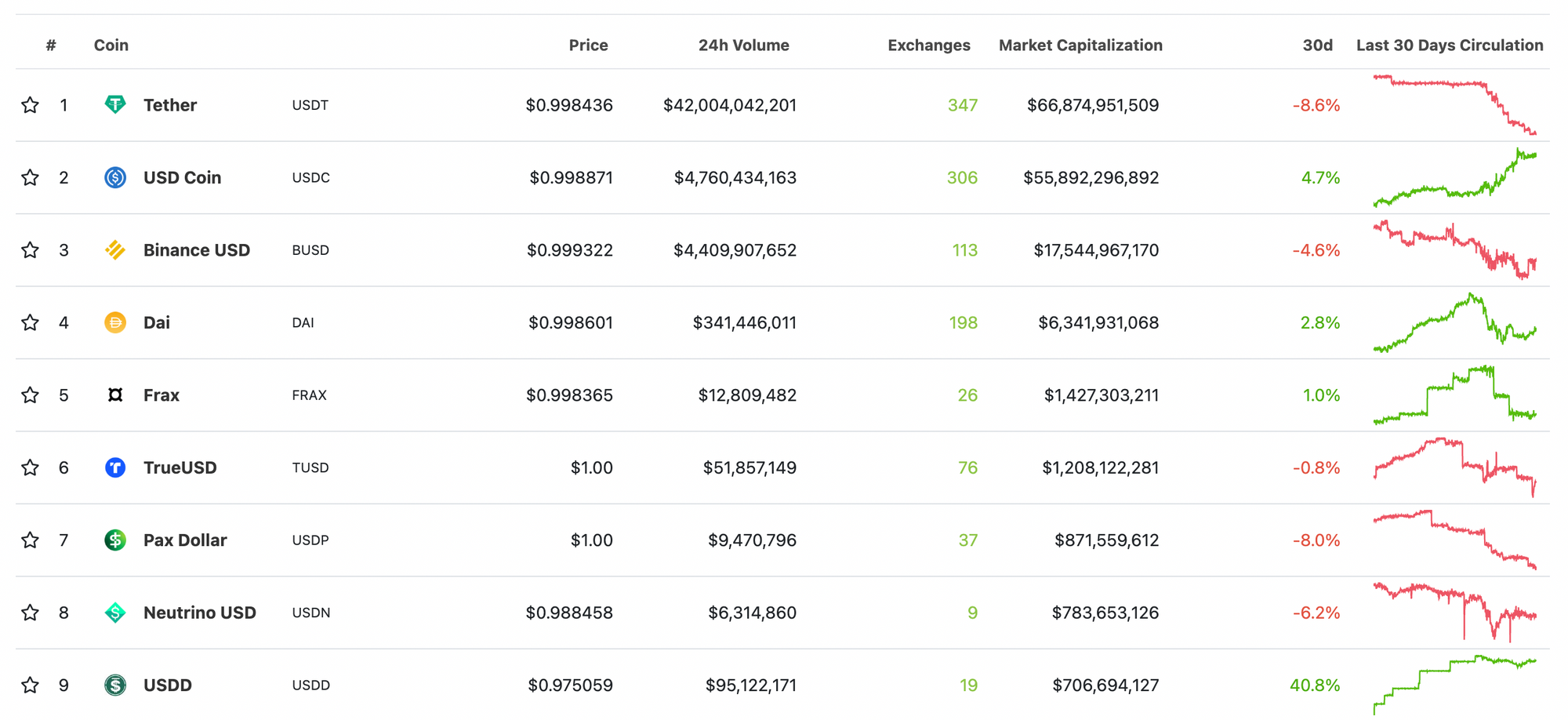
Task: Open USD Coin's circulation sparkline chart
Action: point(1454,177)
